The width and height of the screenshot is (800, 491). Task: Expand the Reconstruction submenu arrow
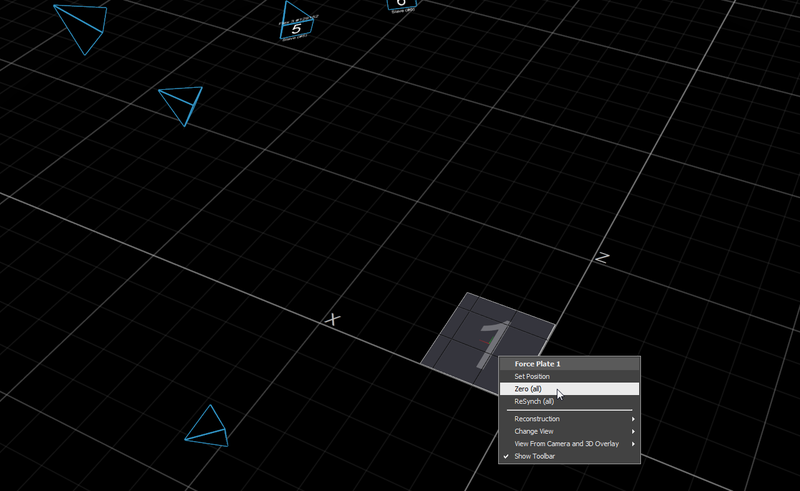[x=633, y=418]
